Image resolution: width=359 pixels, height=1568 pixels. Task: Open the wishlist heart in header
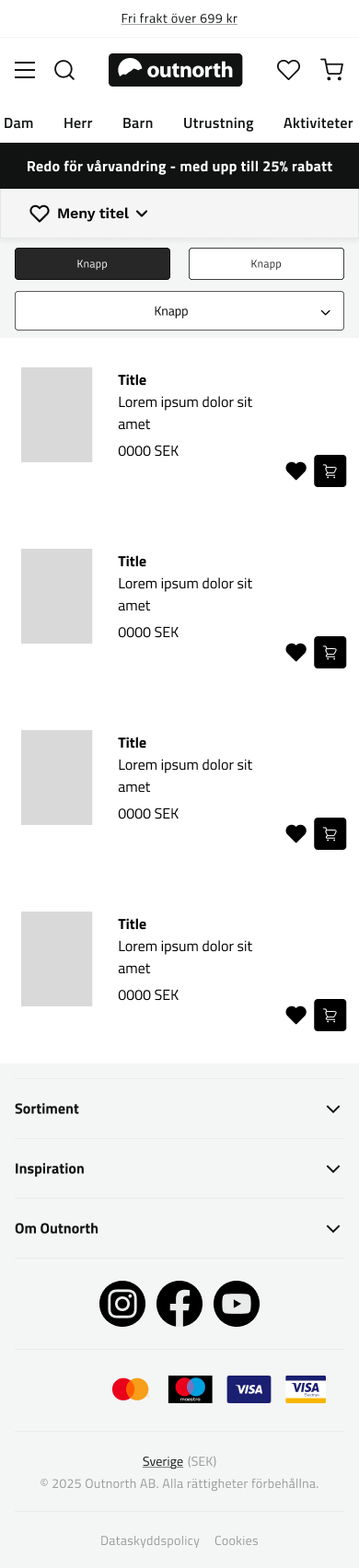289,70
